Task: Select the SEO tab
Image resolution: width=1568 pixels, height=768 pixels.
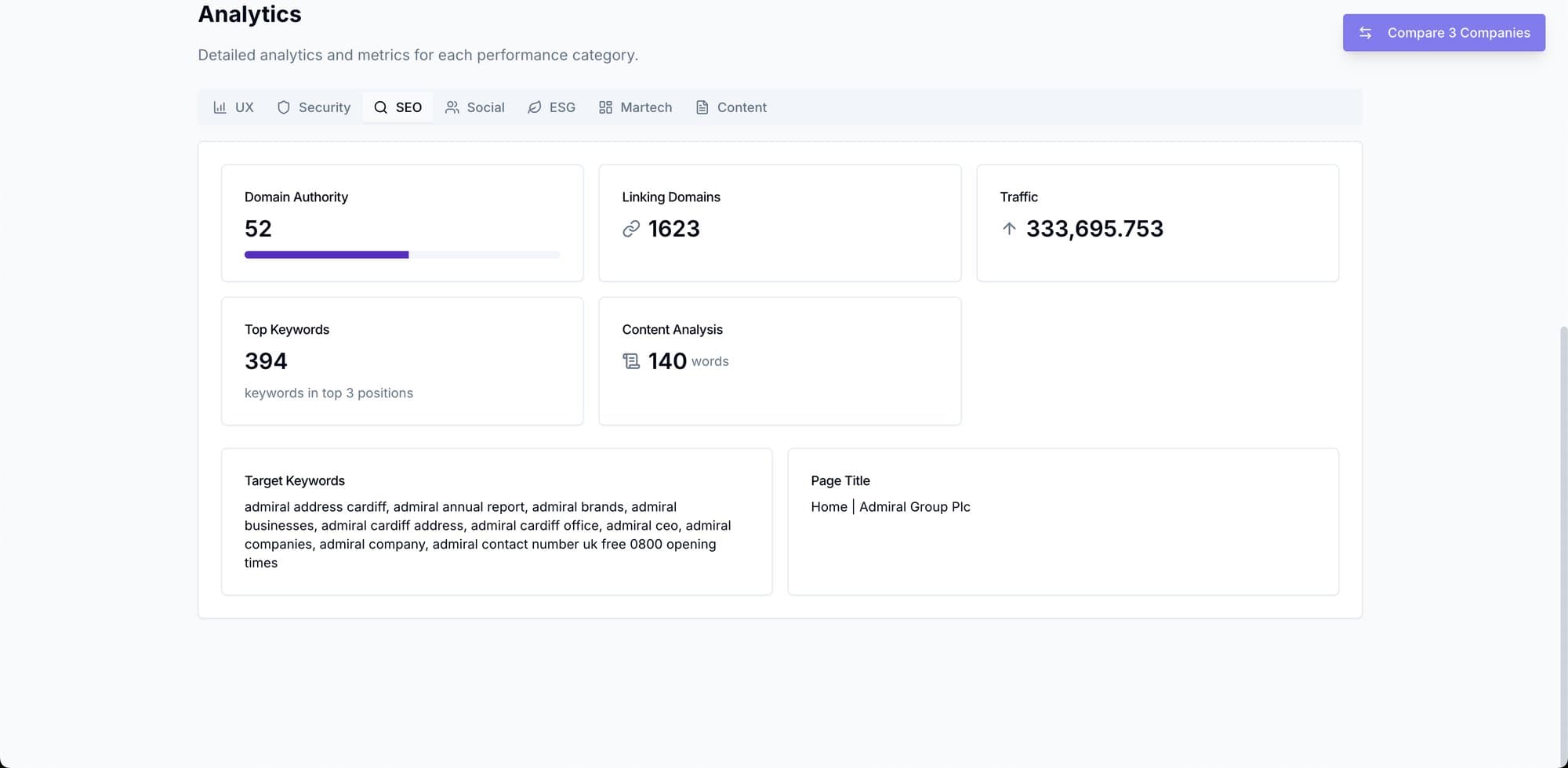Action: tap(397, 107)
